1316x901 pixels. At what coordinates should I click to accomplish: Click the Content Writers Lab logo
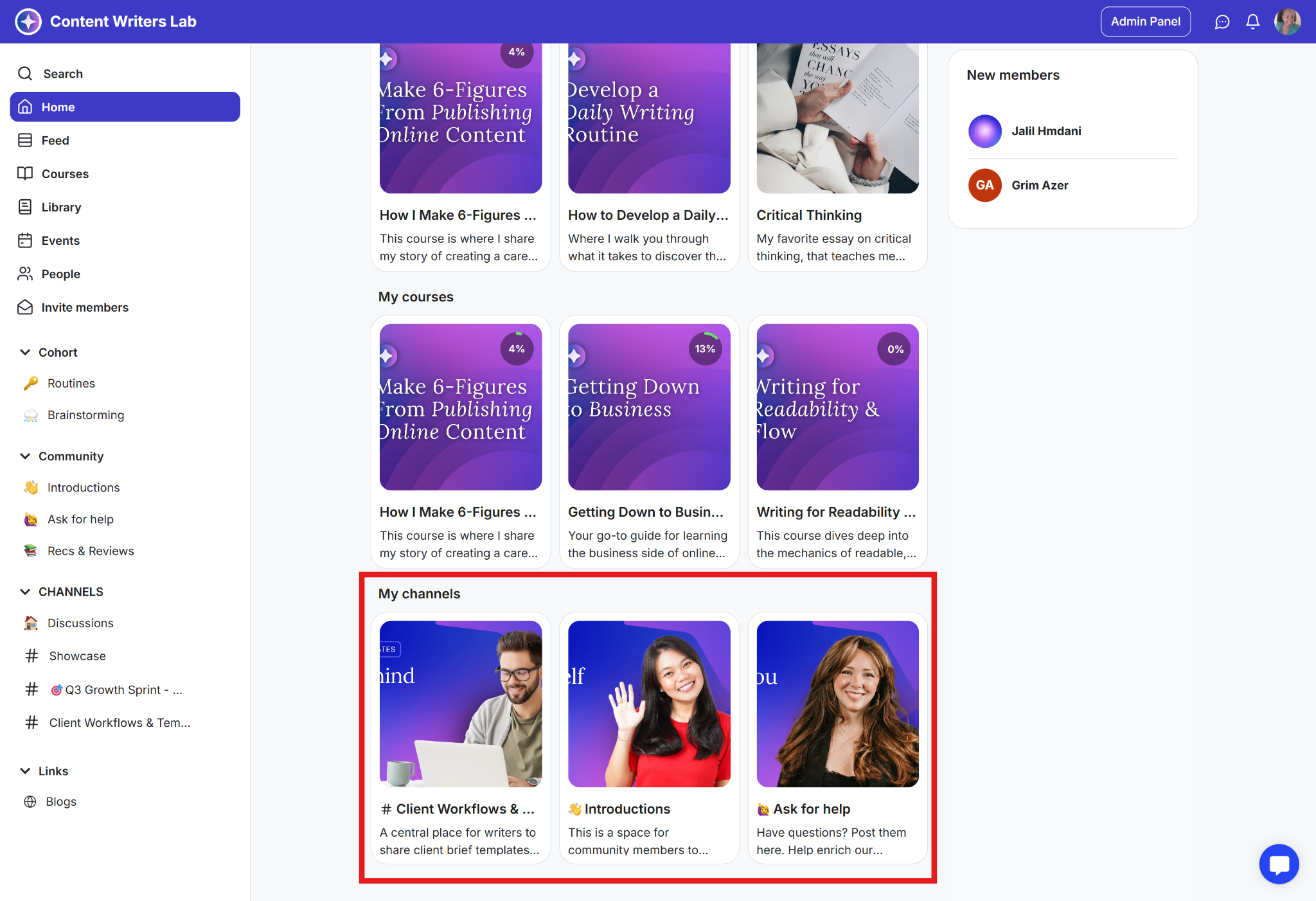(x=28, y=22)
